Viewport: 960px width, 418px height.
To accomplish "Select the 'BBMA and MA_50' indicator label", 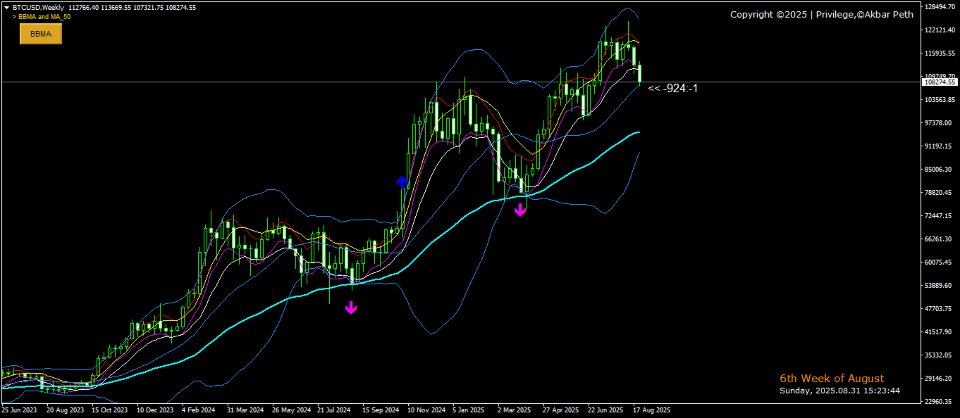I will [x=44, y=17].
